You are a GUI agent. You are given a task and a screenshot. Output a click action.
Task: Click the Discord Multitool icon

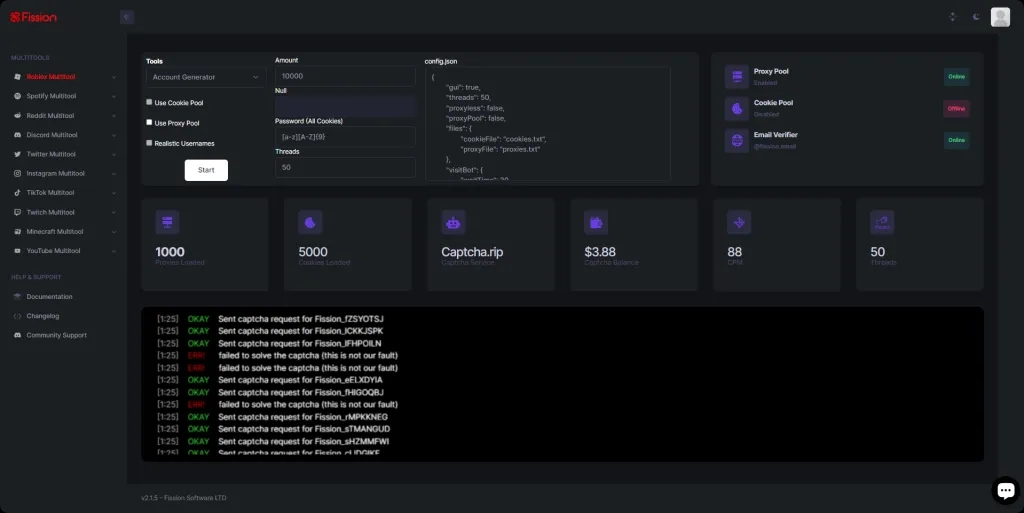click(x=18, y=135)
